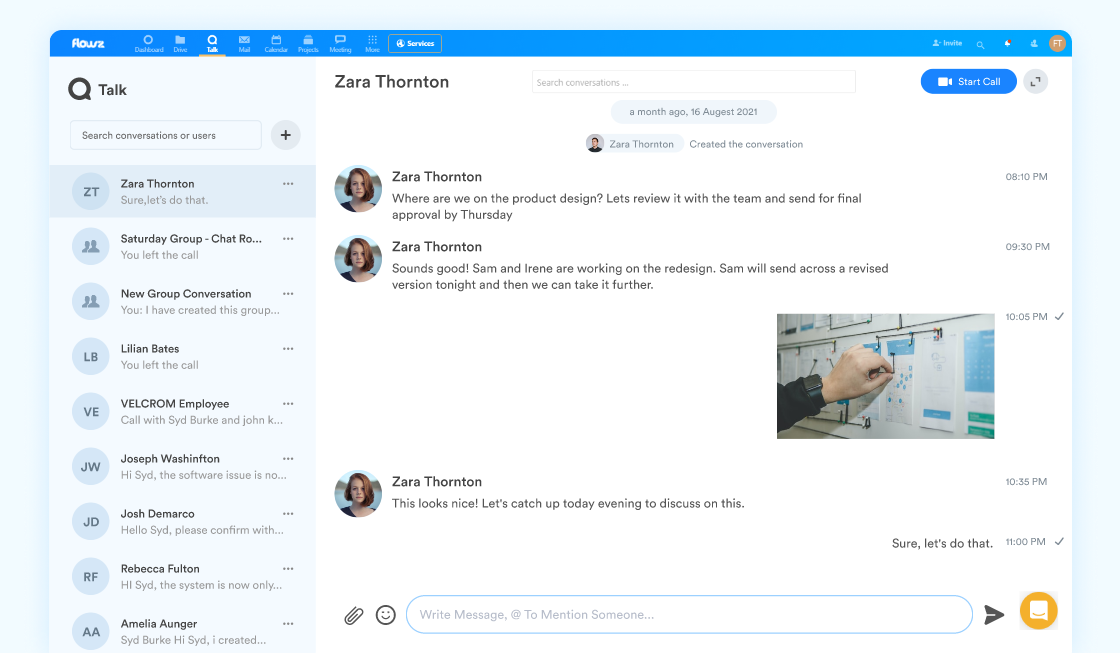The width and height of the screenshot is (1120, 653).
Task: Click the Start Call button
Action: [968, 81]
